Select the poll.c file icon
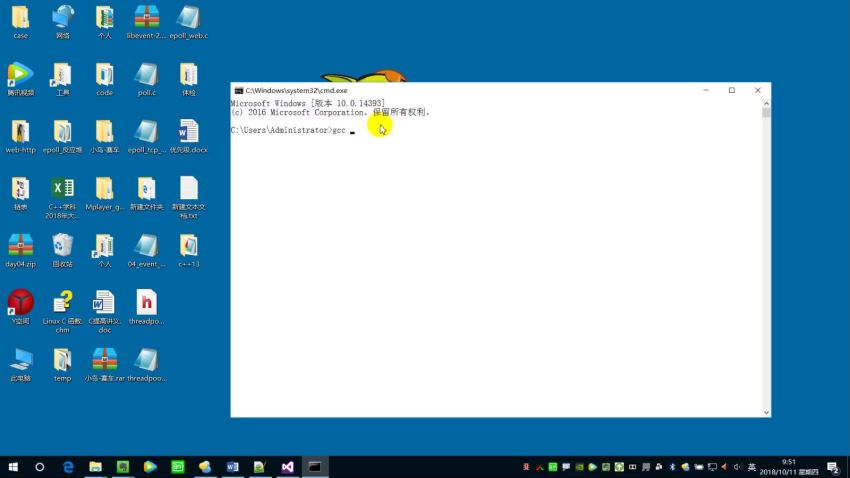The width and height of the screenshot is (850, 478). (x=146, y=79)
